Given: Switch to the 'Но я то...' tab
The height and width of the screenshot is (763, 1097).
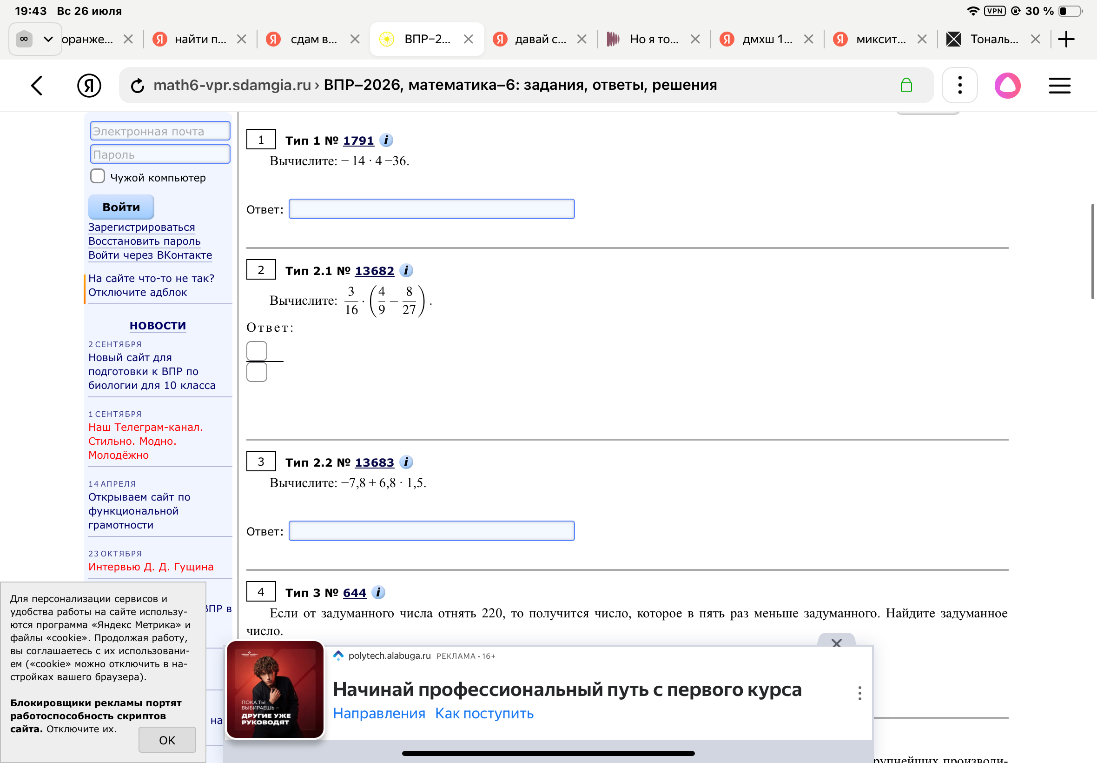Looking at the screenshot, I should tap(644, 39).
